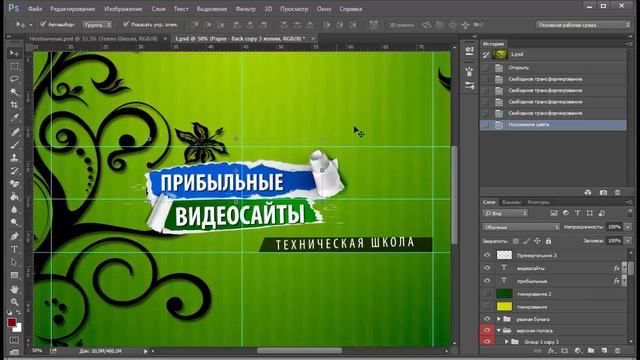Click the History panel delete state icon
Image resolution: width=640 pixels, height=360 pixels.
(x=617, y=192)
